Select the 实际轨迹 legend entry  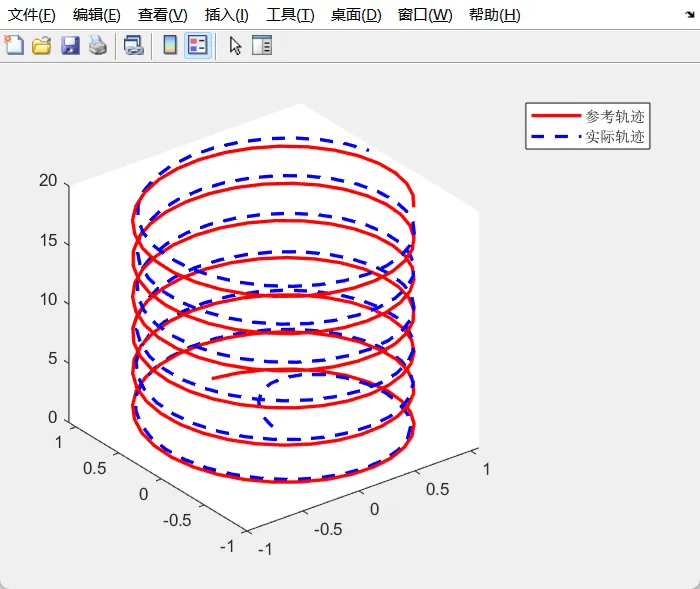tap(588, 136)
